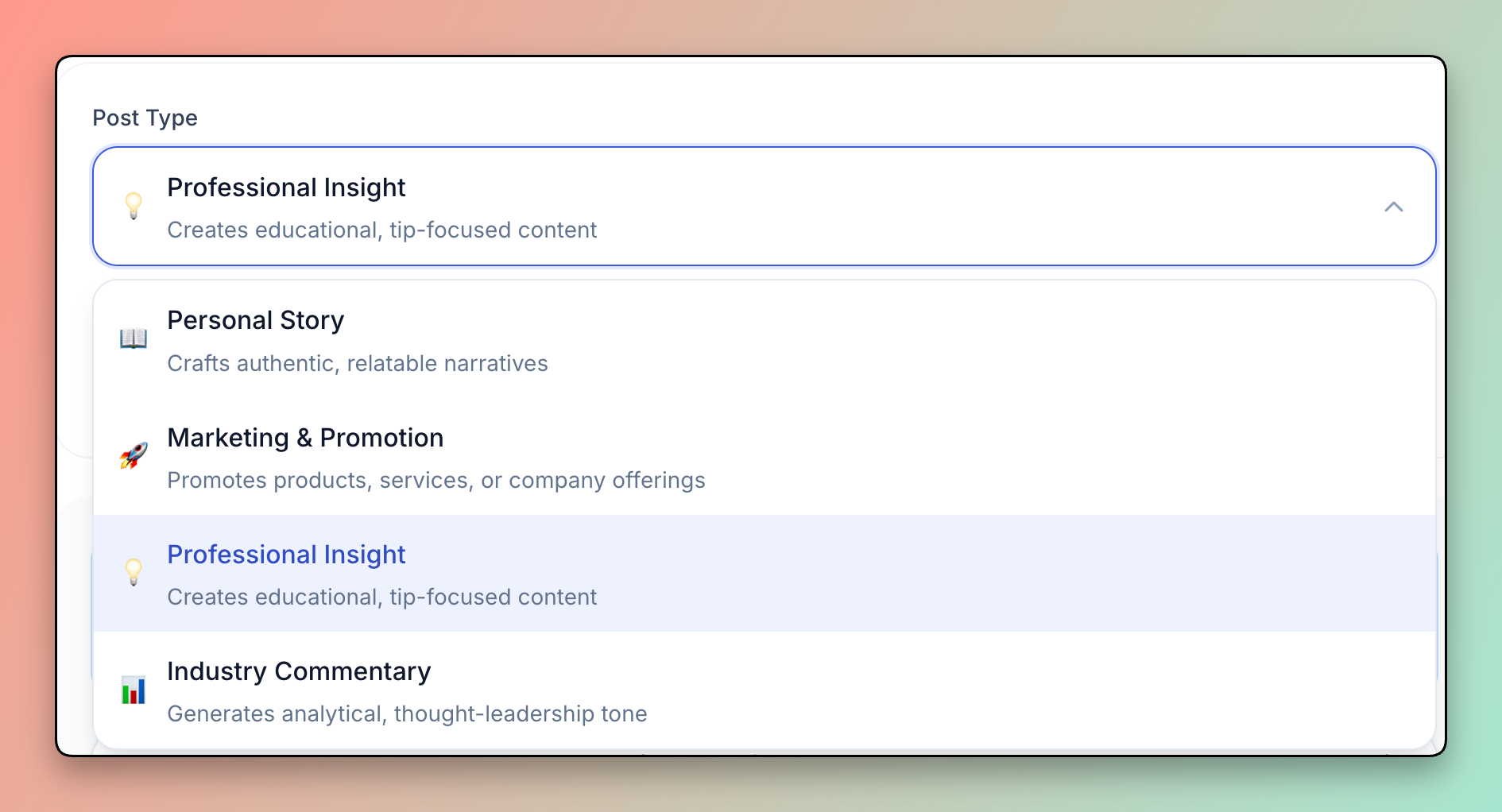The image size is (1502, 812).
Task: Click the open book icon beside Personal Story
Action: tap(134, 339)
